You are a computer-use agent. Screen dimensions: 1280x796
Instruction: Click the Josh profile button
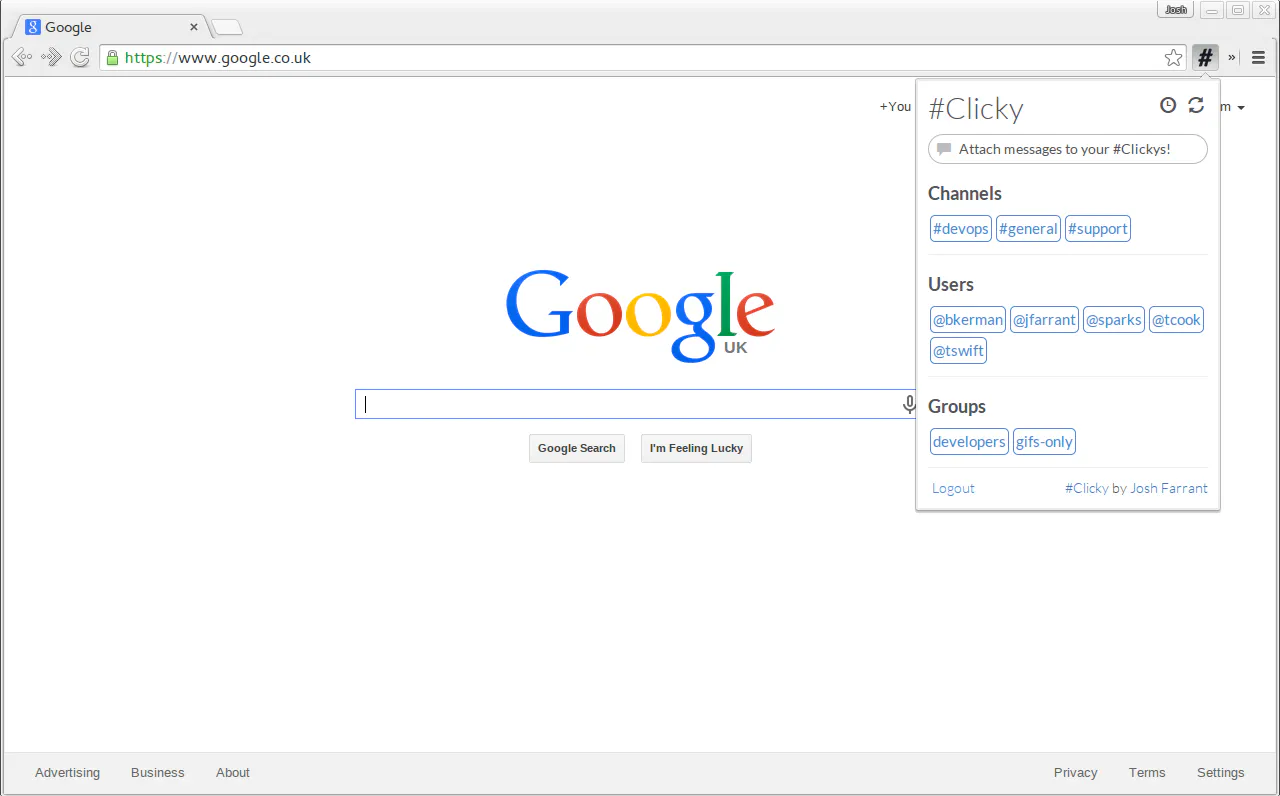coord(1176,10)
